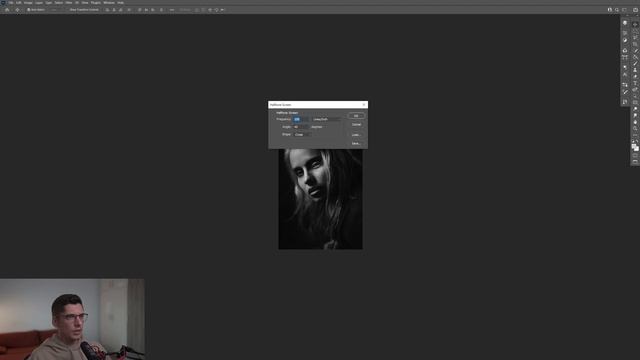Open the File menu

click(x=11, y=2)
